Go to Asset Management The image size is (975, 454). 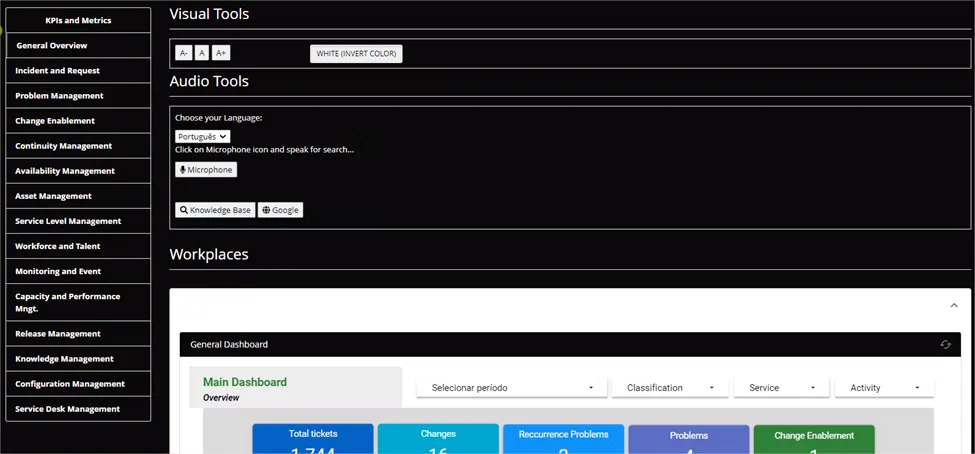point(78,196)
